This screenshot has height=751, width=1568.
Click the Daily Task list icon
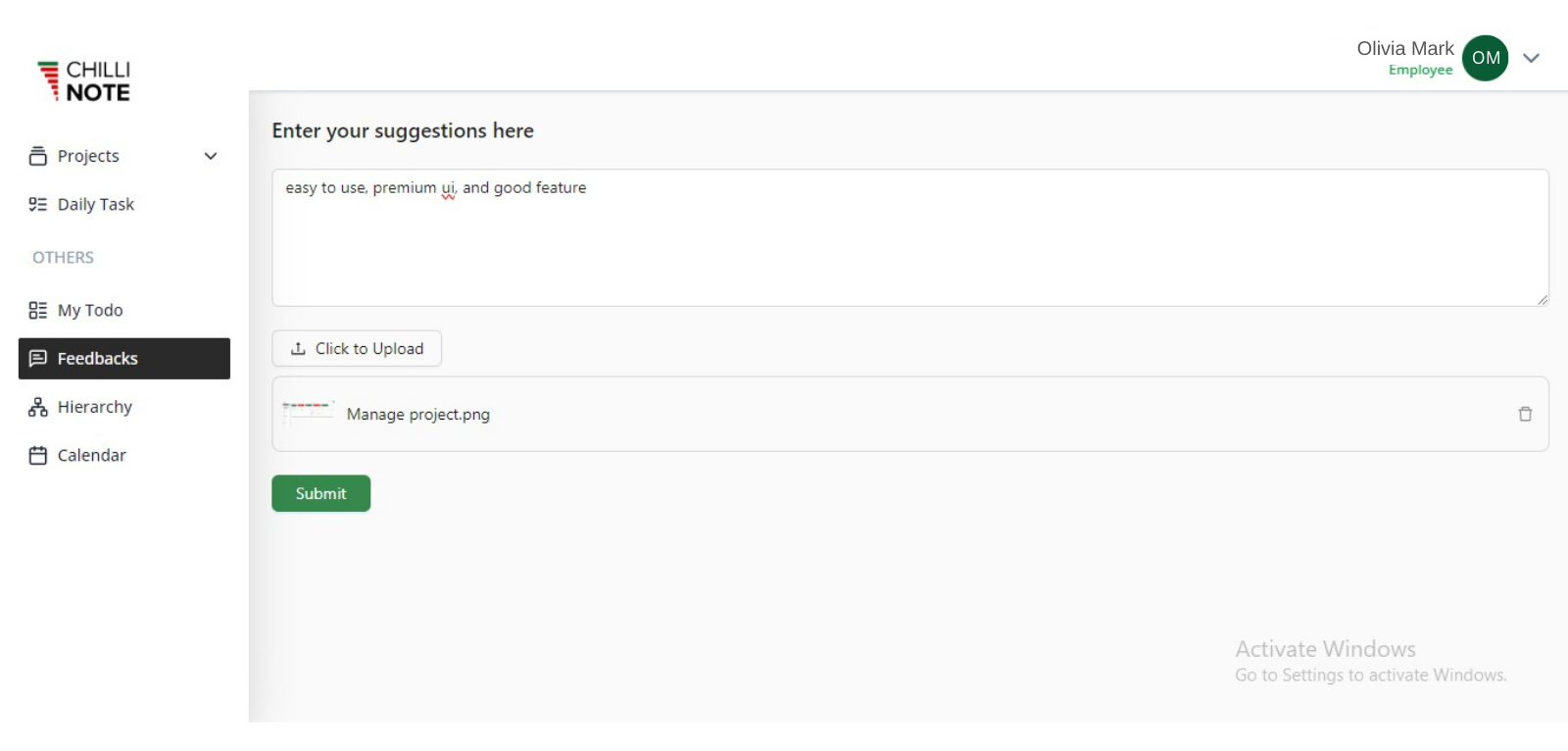pyautogui.click(x=38, y=204)
